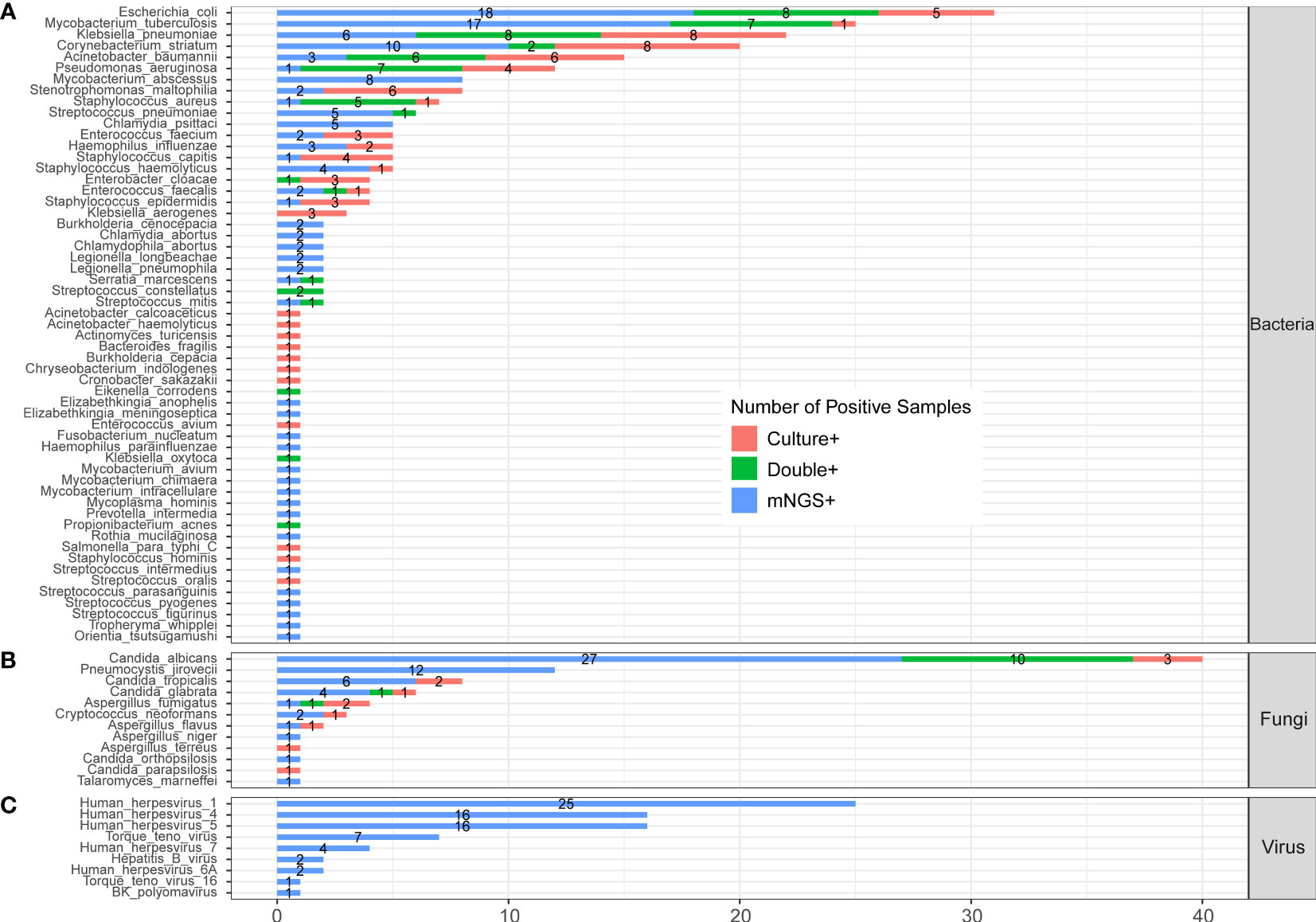
Task: Click the green Candida_albicans segment labeled 10
Action: click(x=1017, y=658)
